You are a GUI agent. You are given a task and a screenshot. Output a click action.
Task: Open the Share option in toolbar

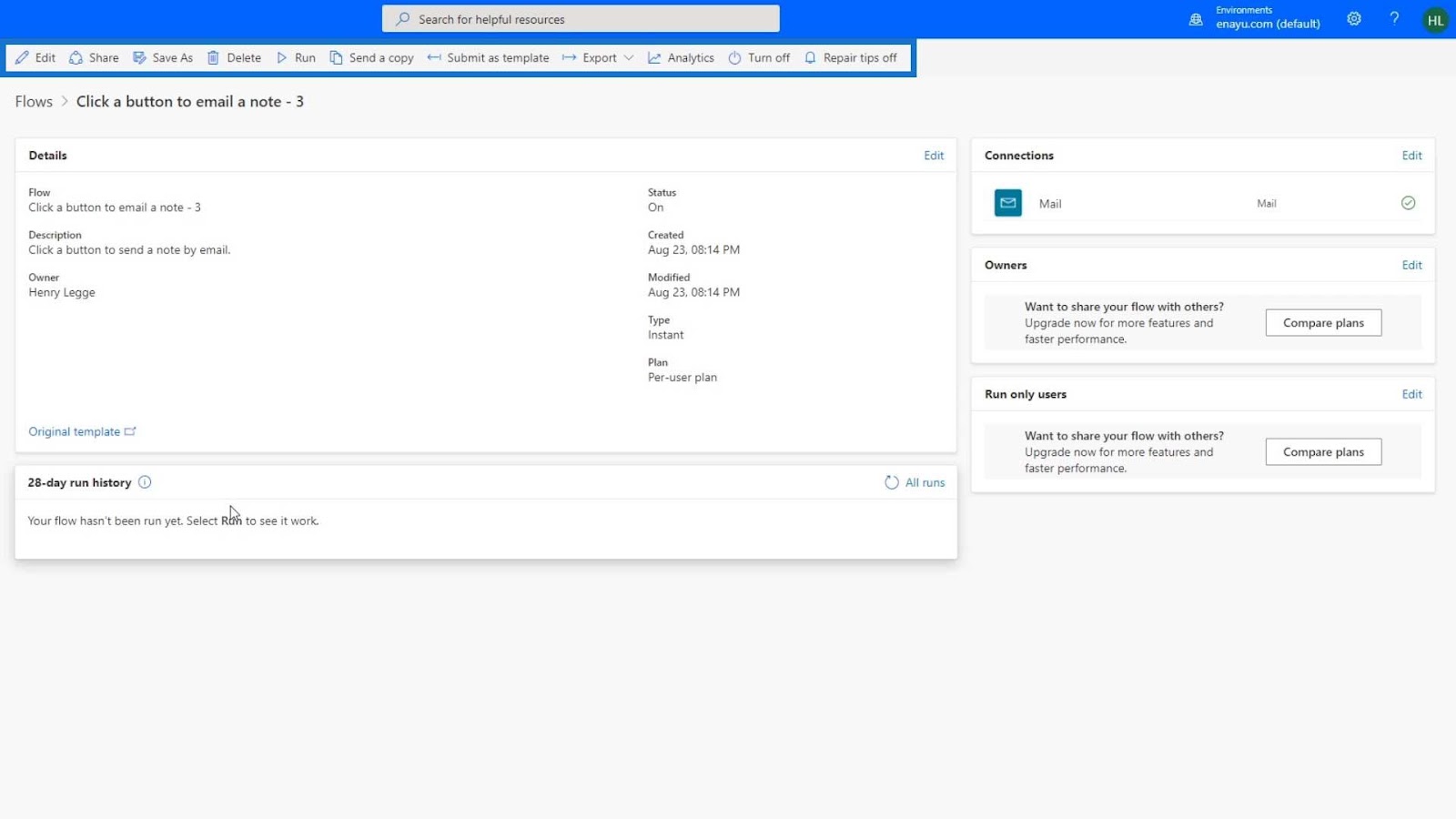pyautogui.click(x=94, y=57)
